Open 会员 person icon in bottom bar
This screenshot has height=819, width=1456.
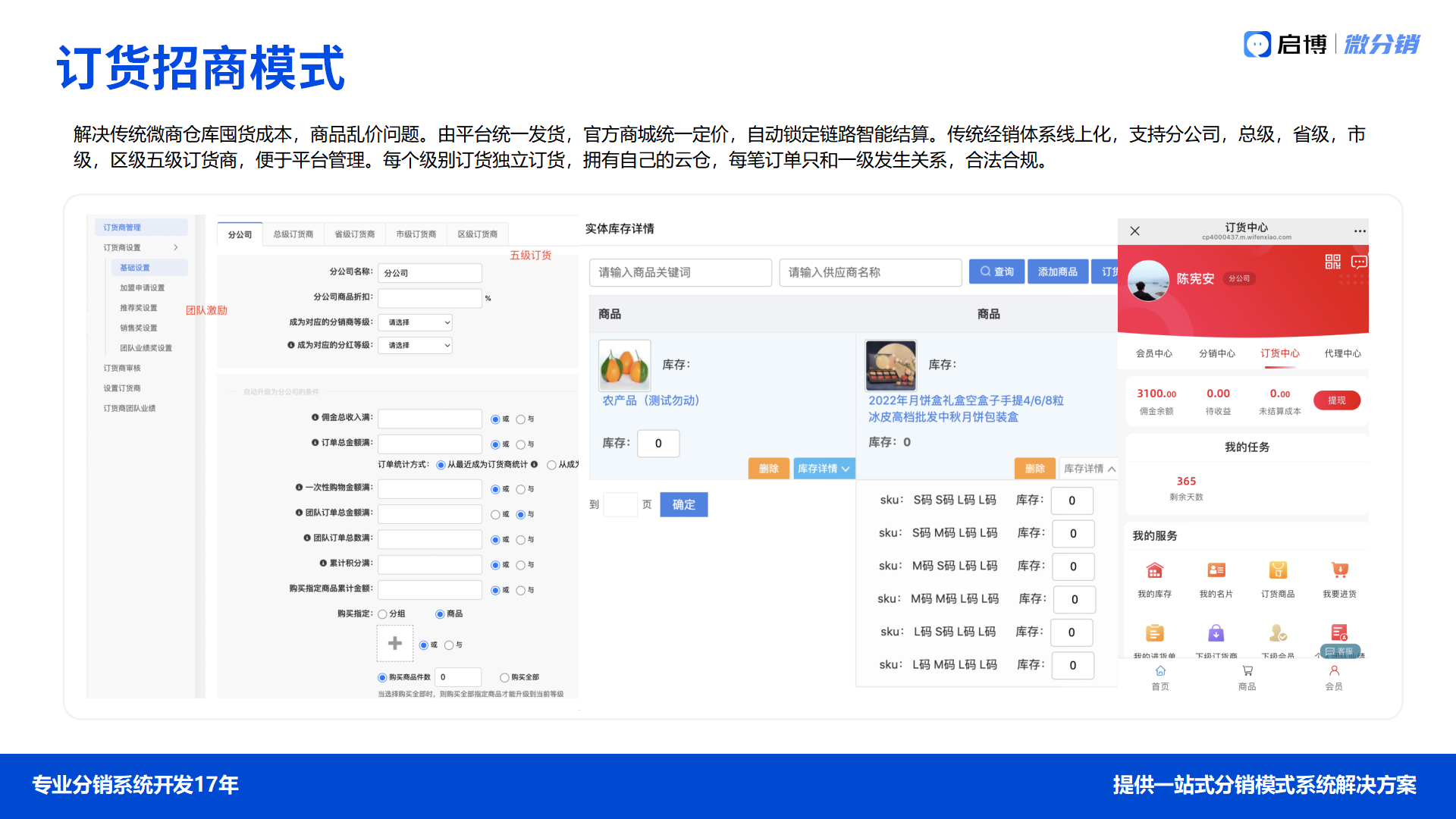[1334, 672]
